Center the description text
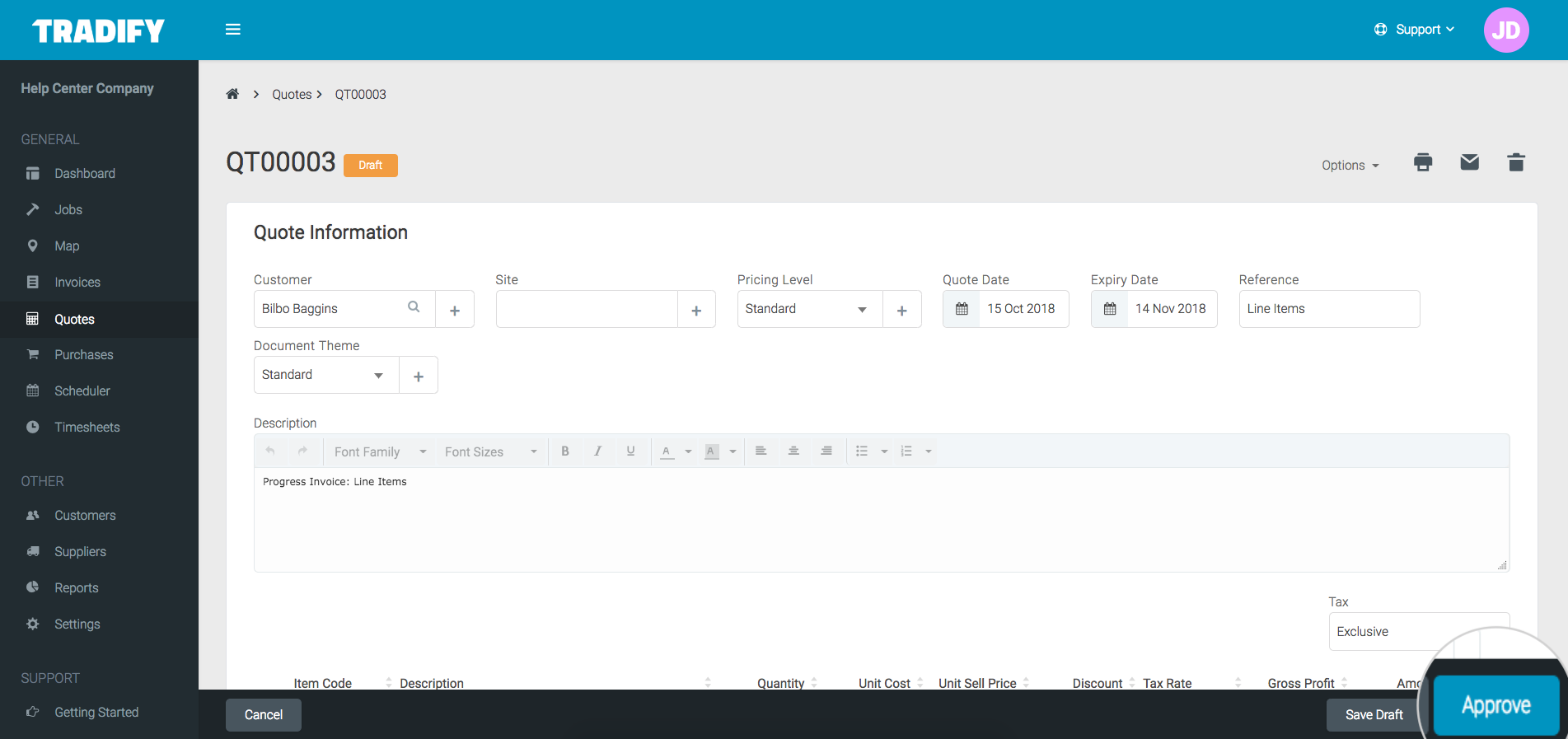Screen dimensions: 1568x739 coord(793,451)
